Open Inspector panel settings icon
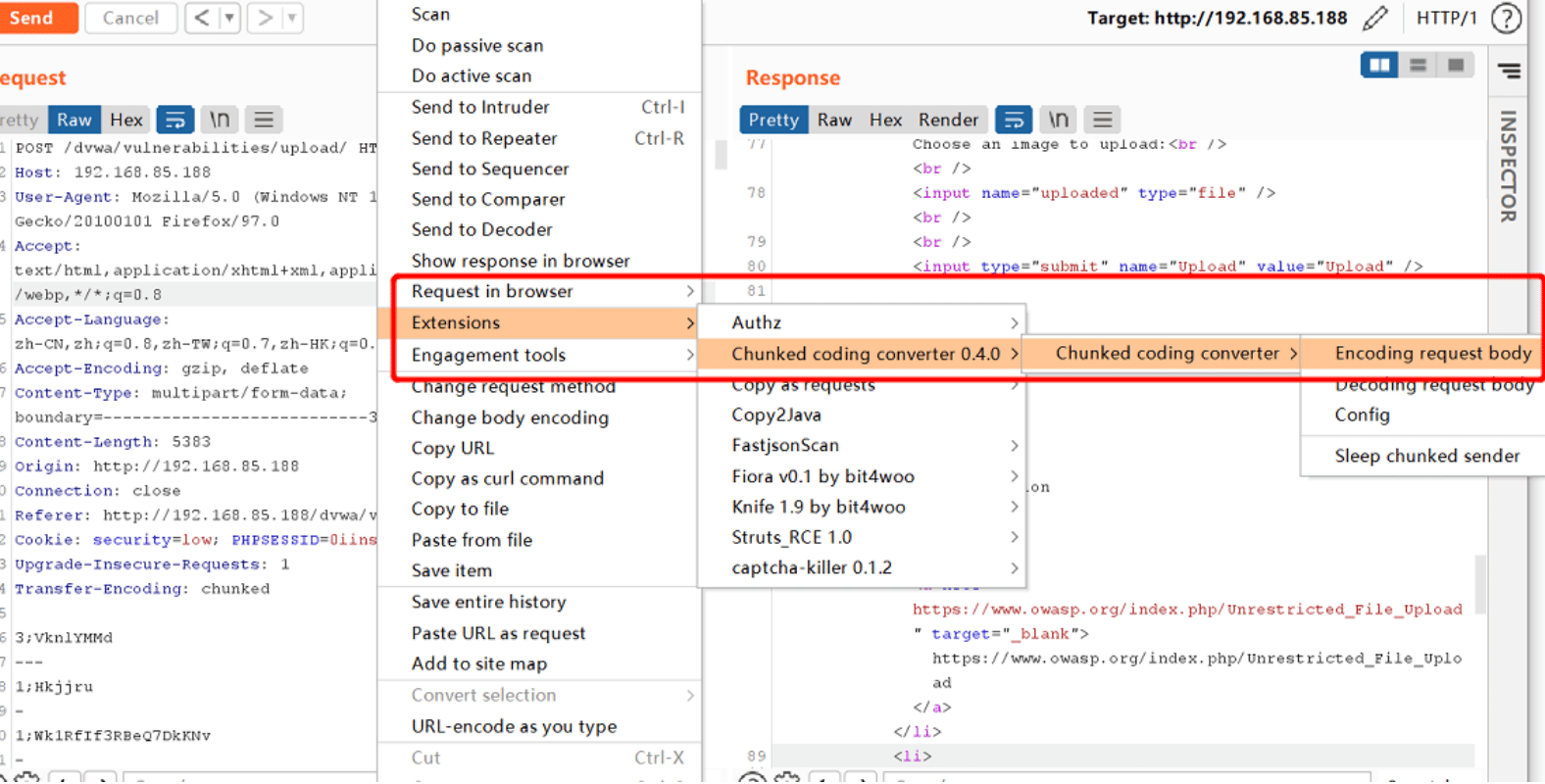Image resolution: width=1545 pixels, height=784 pixels. pyautogui.click(x=1509, y=71)
